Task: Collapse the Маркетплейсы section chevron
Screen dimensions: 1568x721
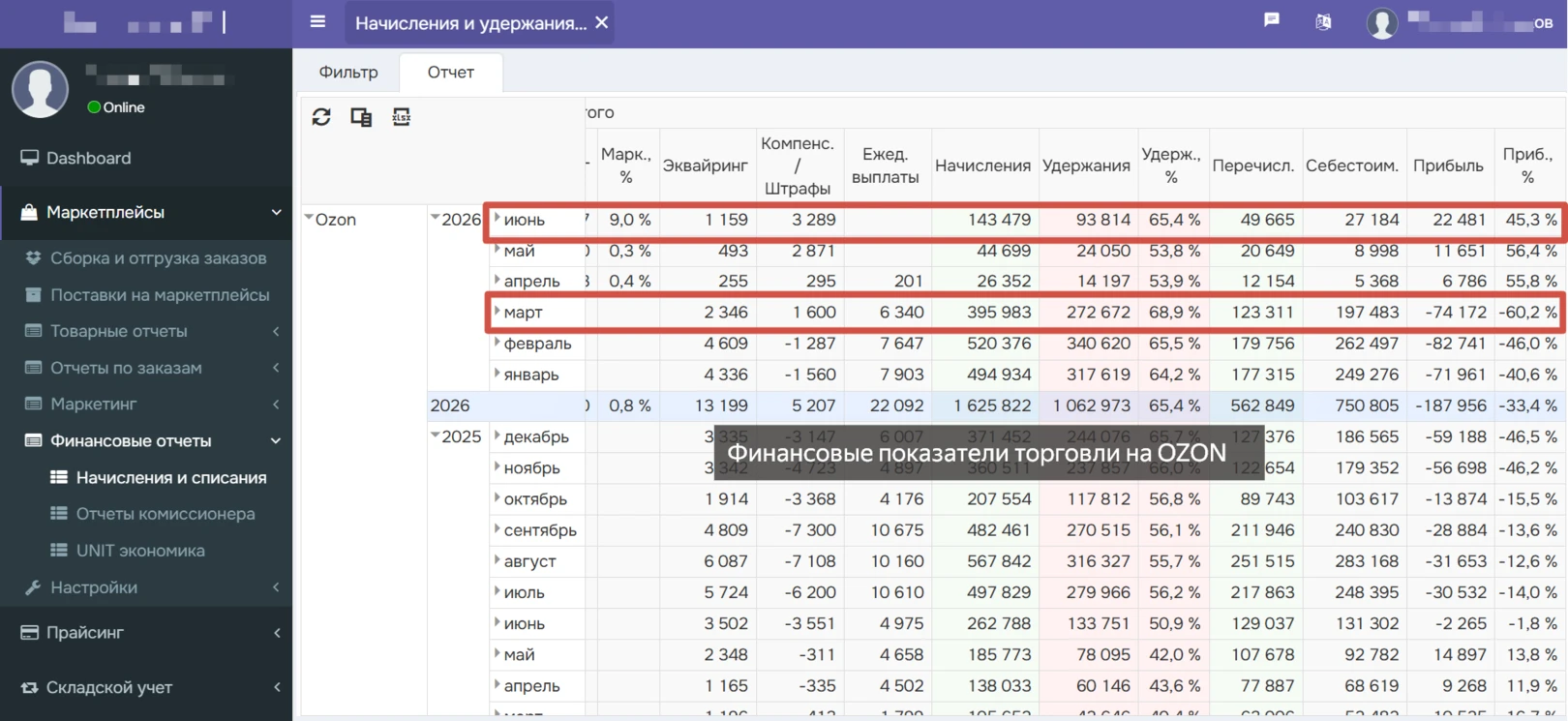Action: (x=276, y=212)
